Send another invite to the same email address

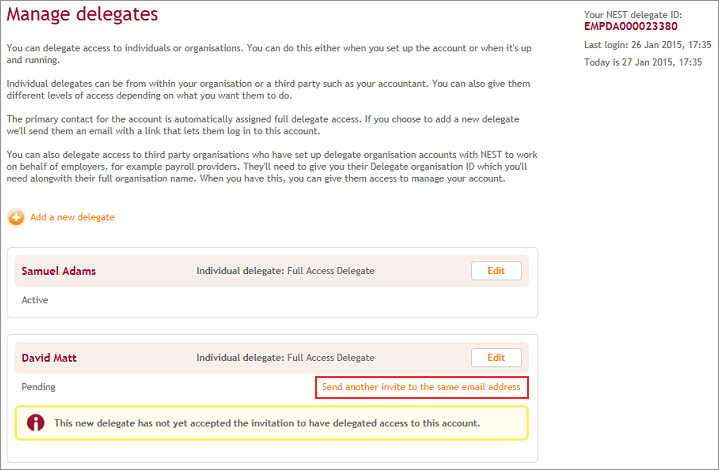pos(421,387)
